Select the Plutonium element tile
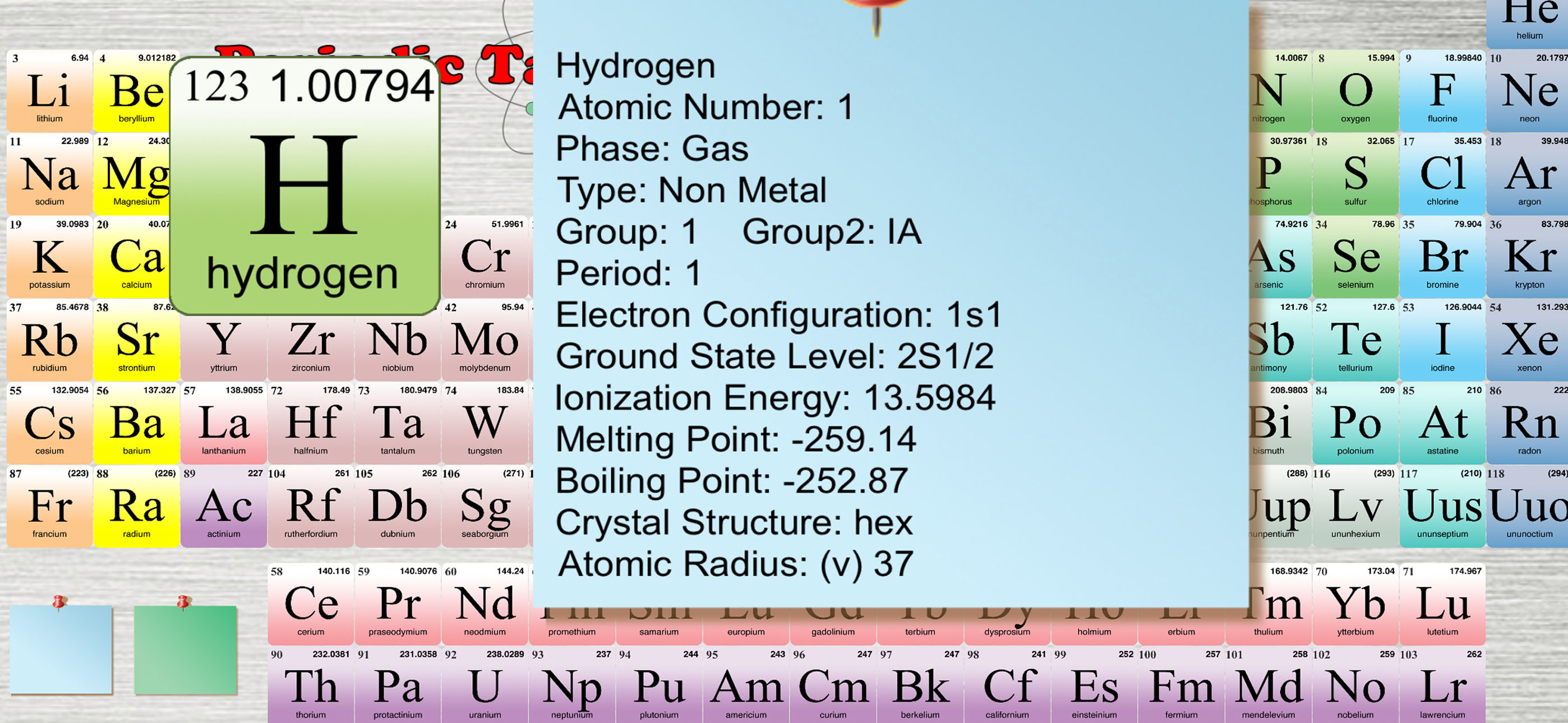The image size is (1568, 723). [658, 685]
